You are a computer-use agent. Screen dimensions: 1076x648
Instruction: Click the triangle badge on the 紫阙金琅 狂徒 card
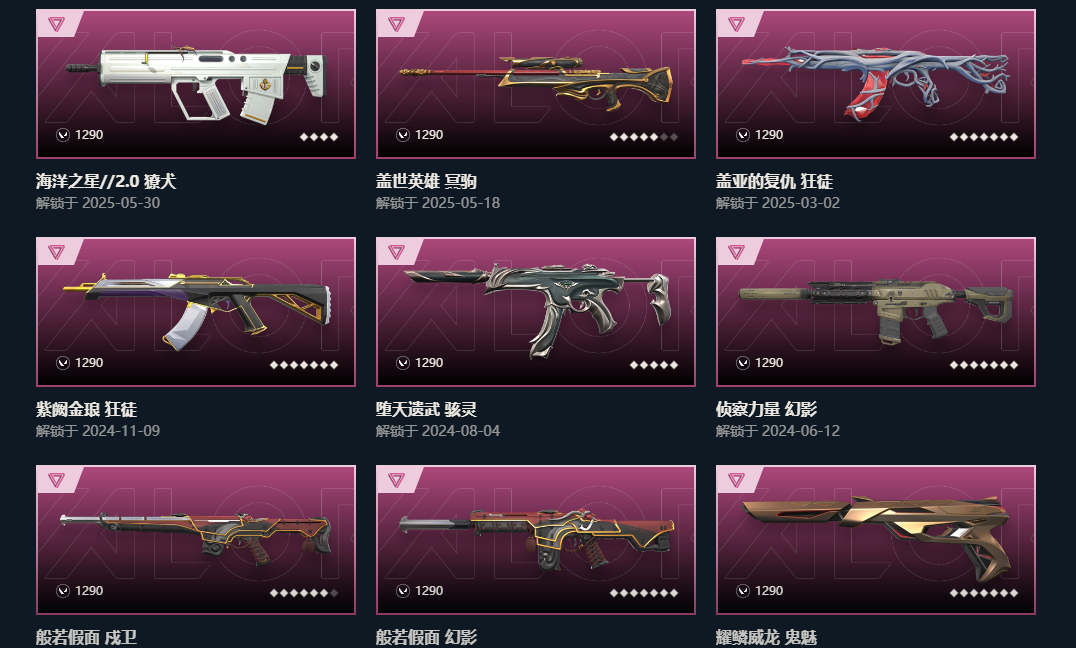point(56,253)
